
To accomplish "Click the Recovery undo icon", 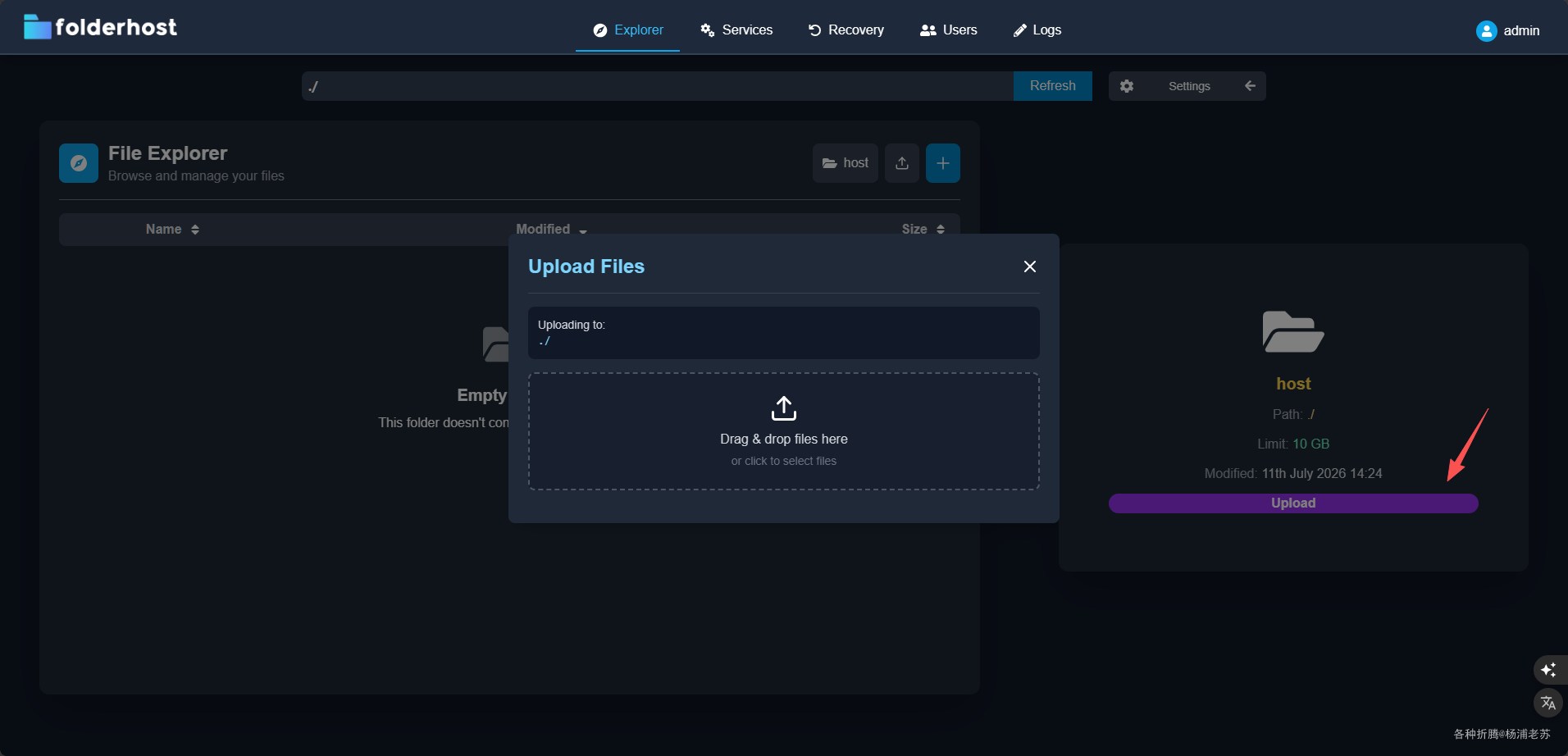I will click(814, 30).
